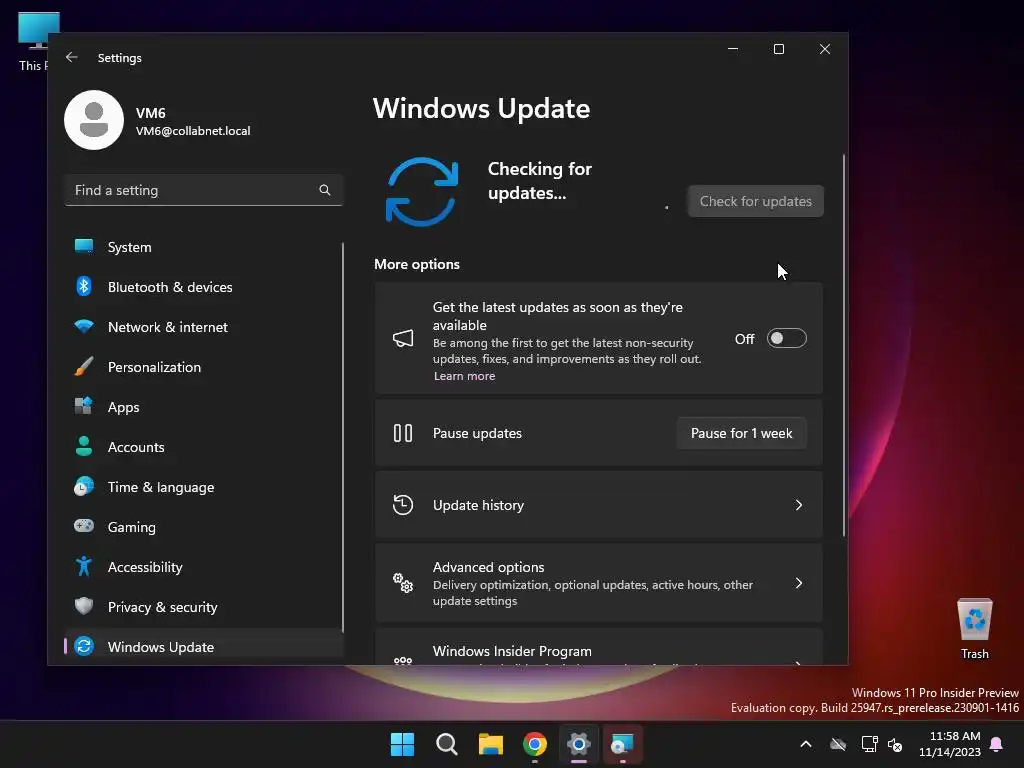Click the Update history row label
Viewport: 1024px width, 768px height.
tap(478, 505)
